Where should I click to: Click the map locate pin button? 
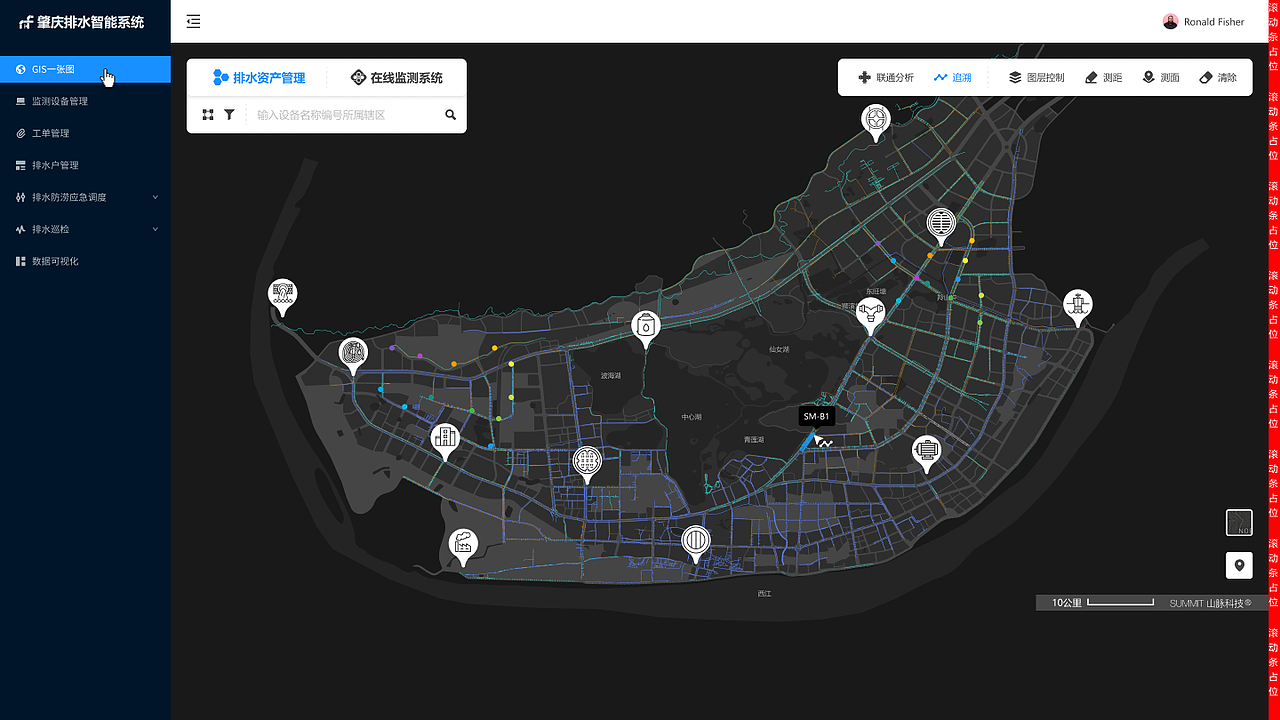[x=1239, y=565]
